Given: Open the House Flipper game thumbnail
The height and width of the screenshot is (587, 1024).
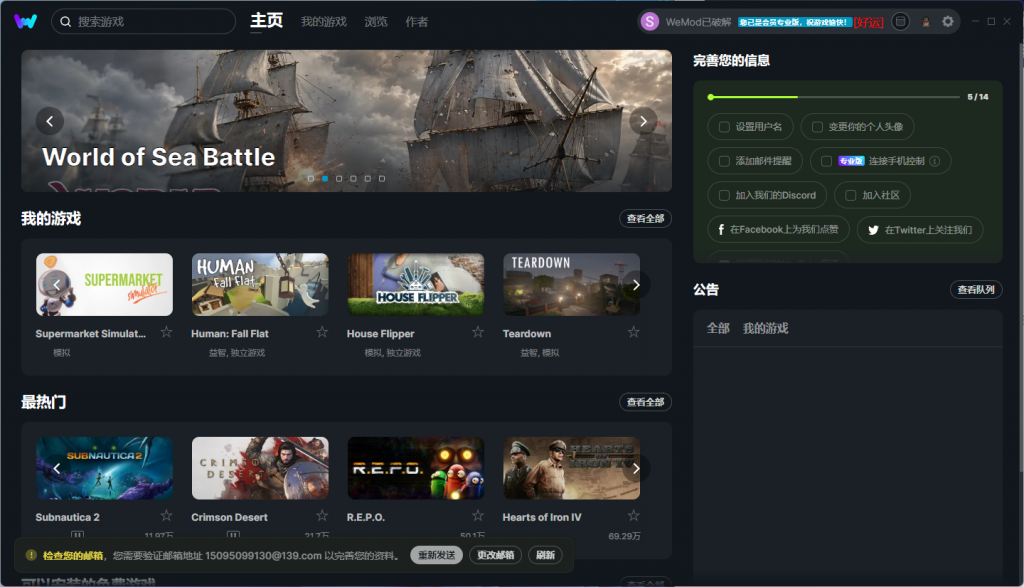Looking at the screenshot, I should click(x=416, y=285).
